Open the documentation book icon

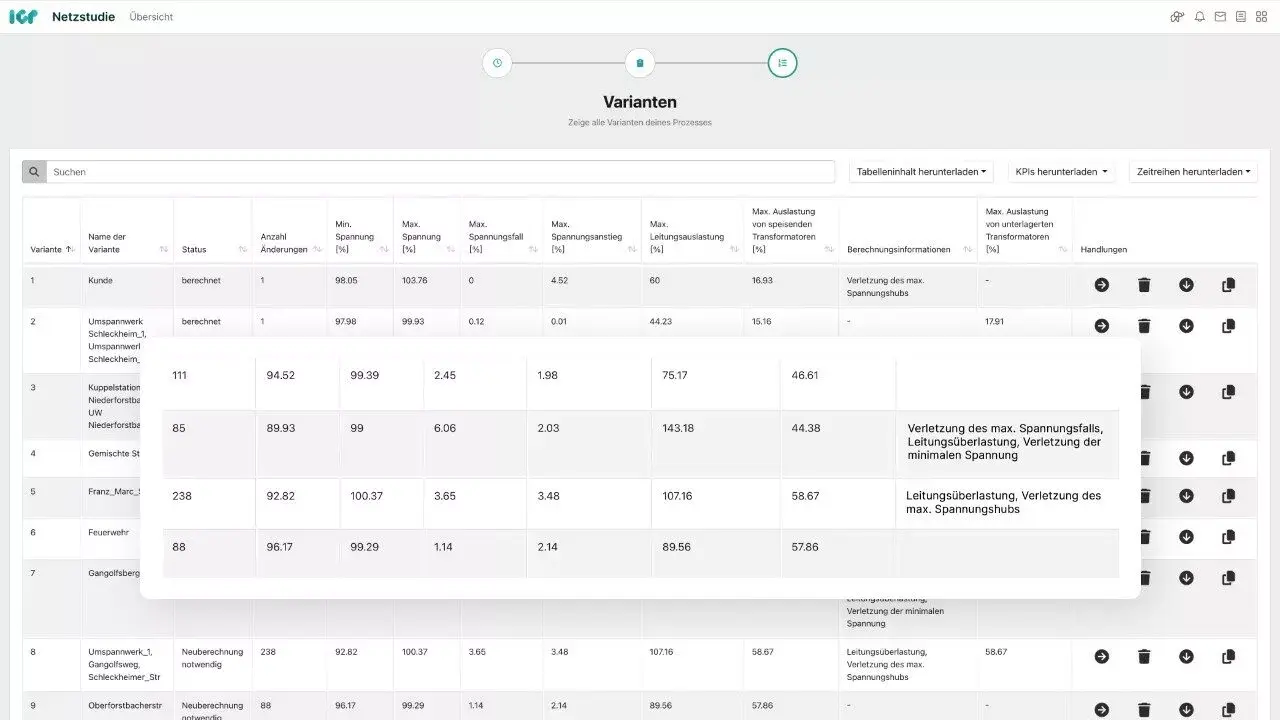[x=1241, y=17]
